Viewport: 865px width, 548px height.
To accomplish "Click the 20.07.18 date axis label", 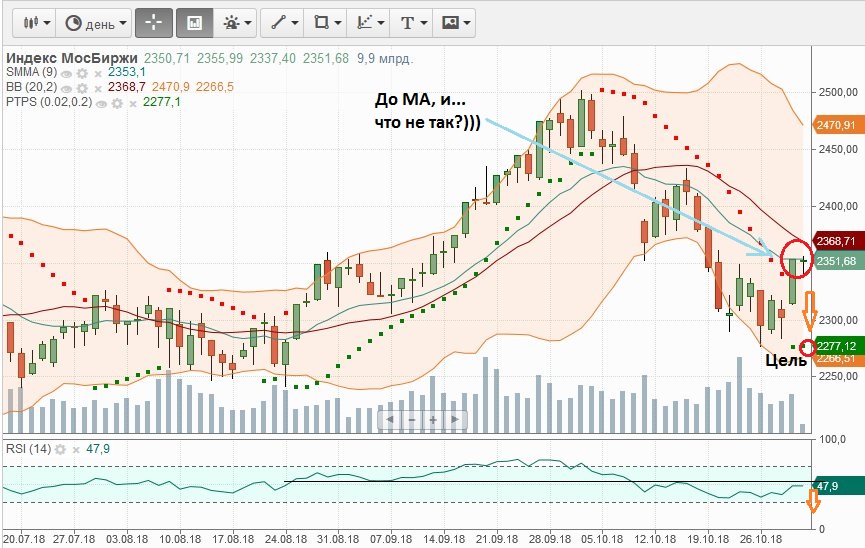I will (22, 539).
